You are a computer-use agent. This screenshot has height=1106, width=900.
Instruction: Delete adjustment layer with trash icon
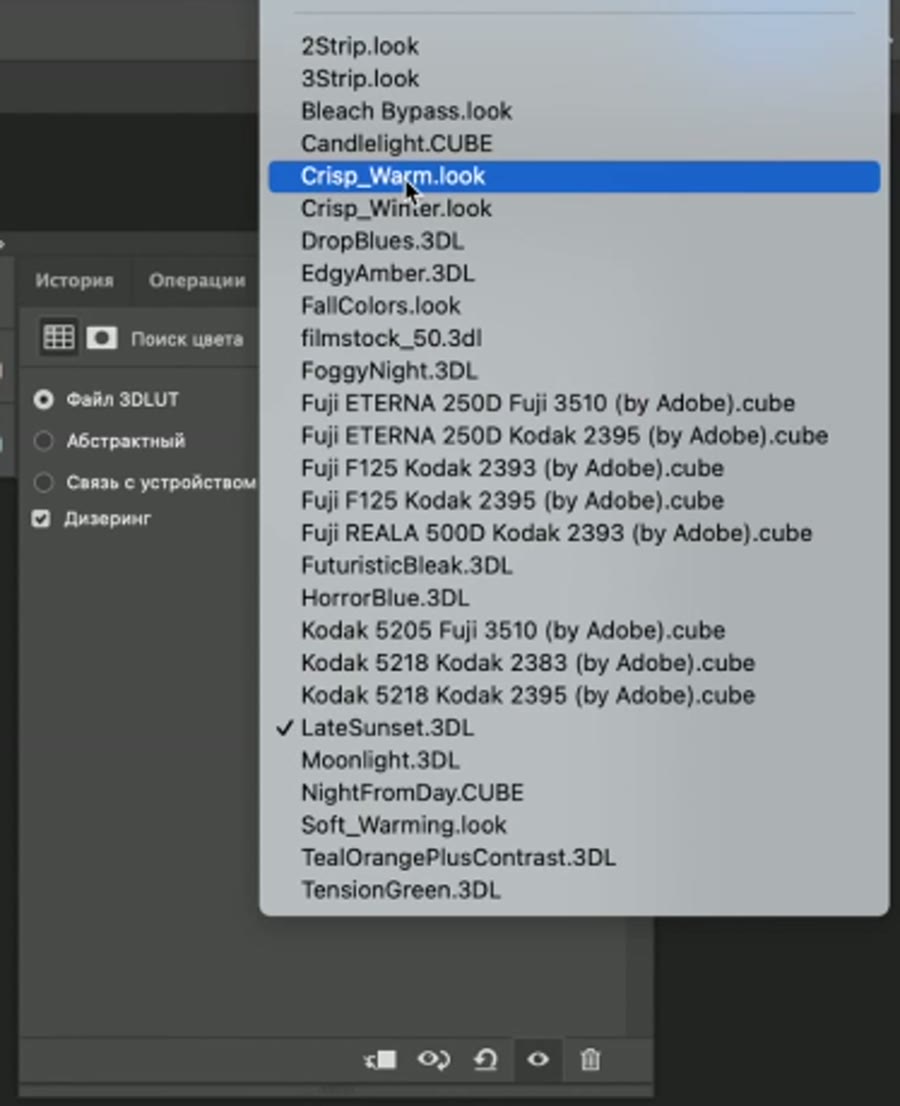click(x=590, y=1059)
